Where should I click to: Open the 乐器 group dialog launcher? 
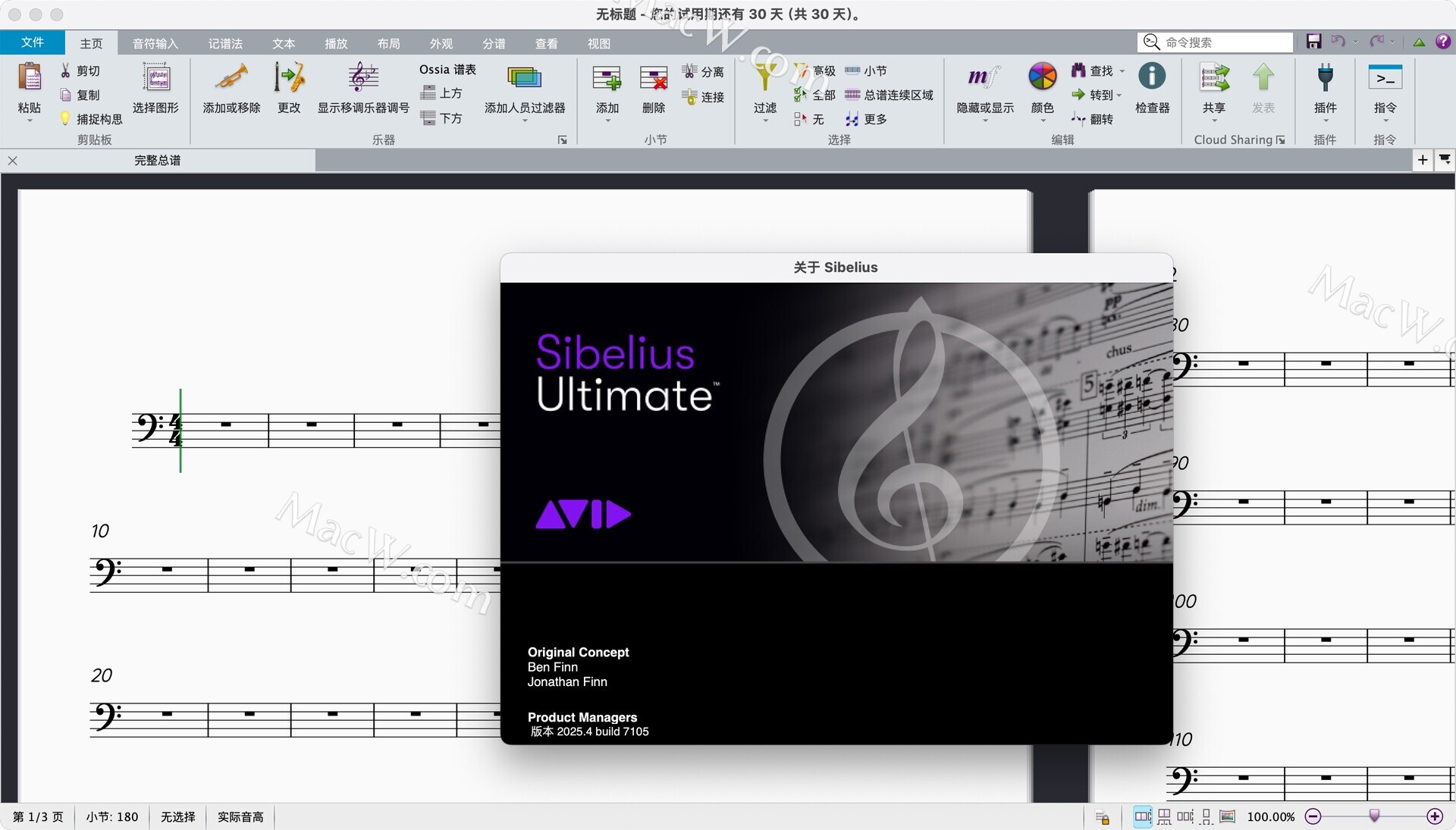click(x=562, y=139)
